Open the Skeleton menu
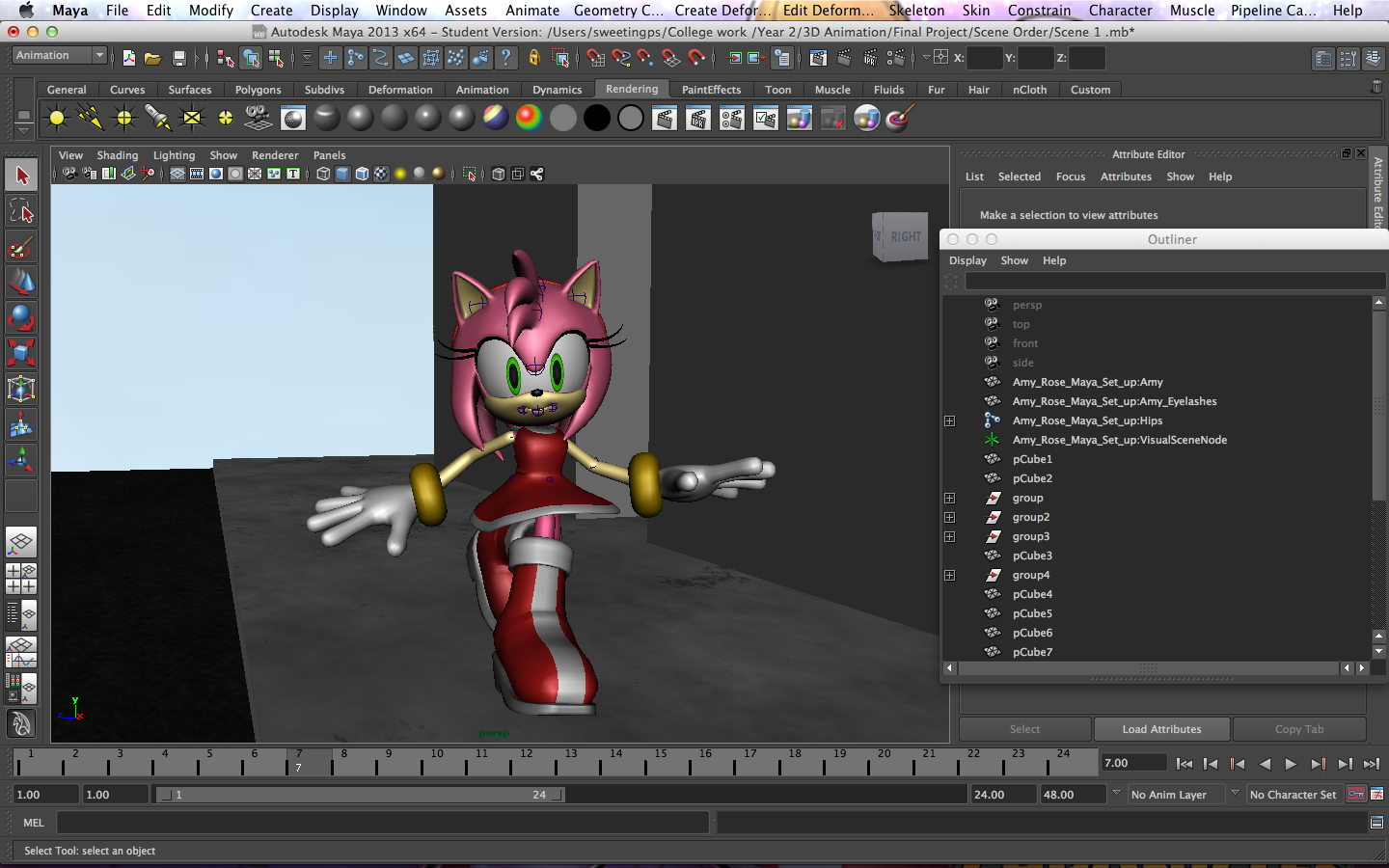The width and height of the screenshot is (1389, 868). [916, 11]
